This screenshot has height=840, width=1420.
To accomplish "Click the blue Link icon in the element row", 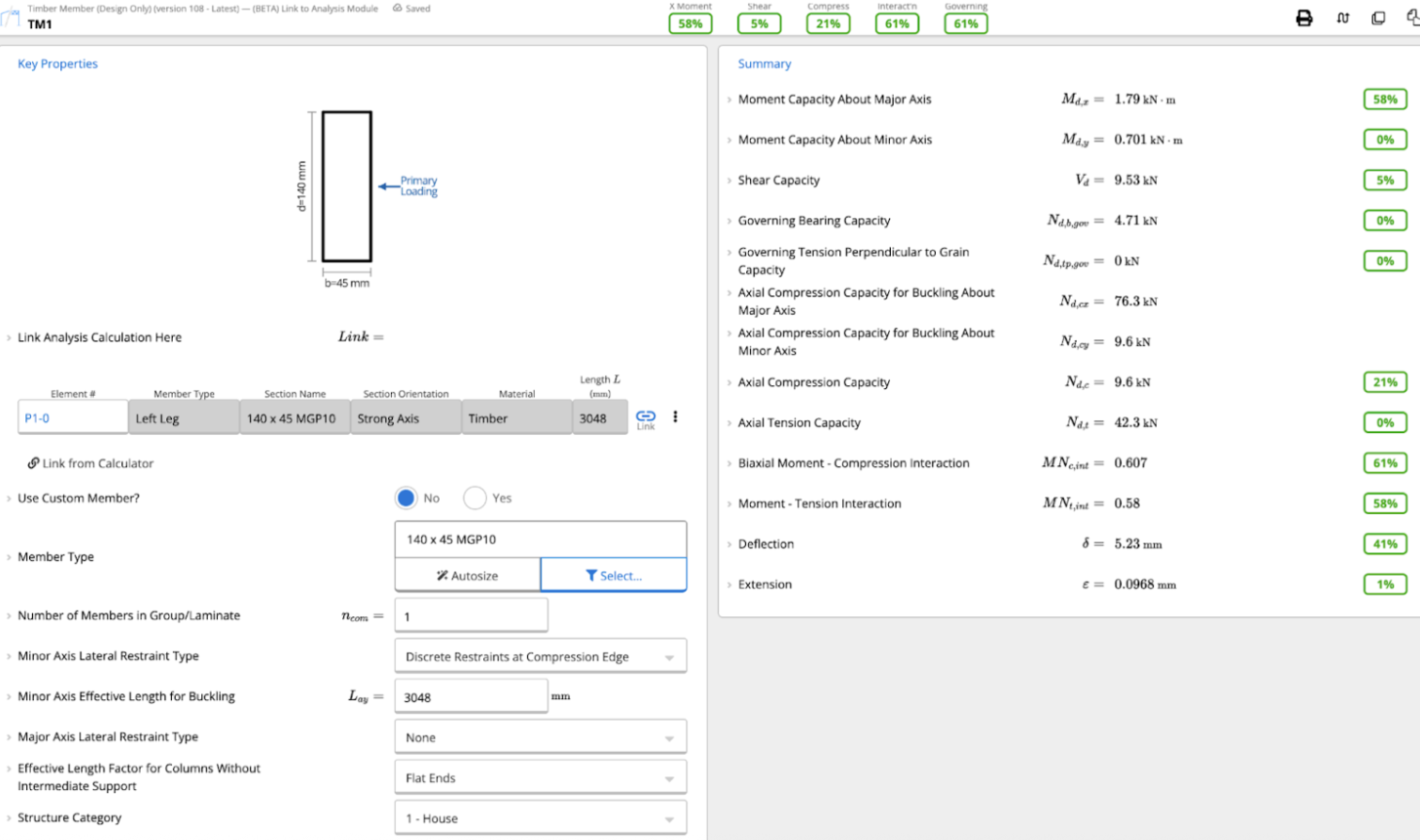I will tap(646, 416).
